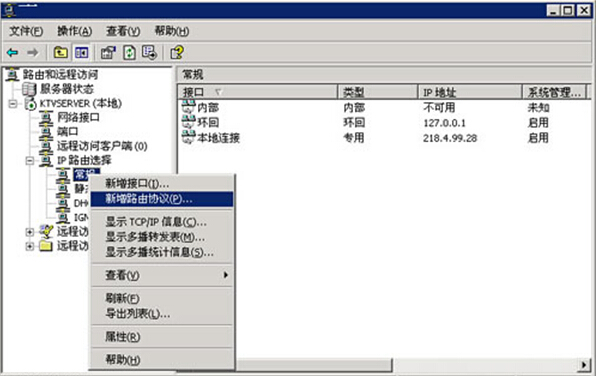Go up one level with folder icon
This screenshot has width=610, height=376.
(60, 52)
